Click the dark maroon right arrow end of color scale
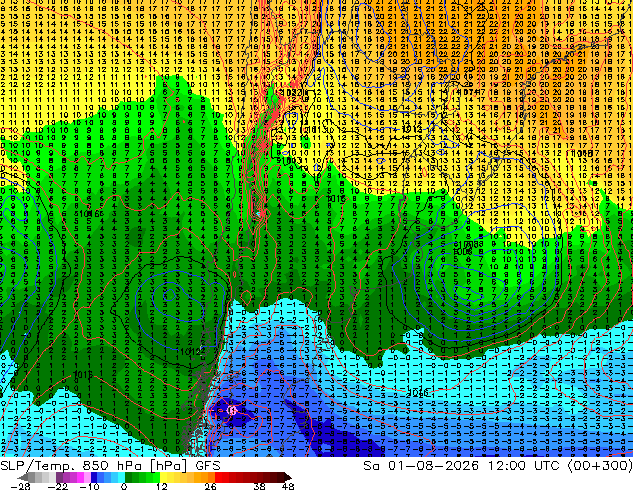The image size is (634, 490). (x=287, y=477)
